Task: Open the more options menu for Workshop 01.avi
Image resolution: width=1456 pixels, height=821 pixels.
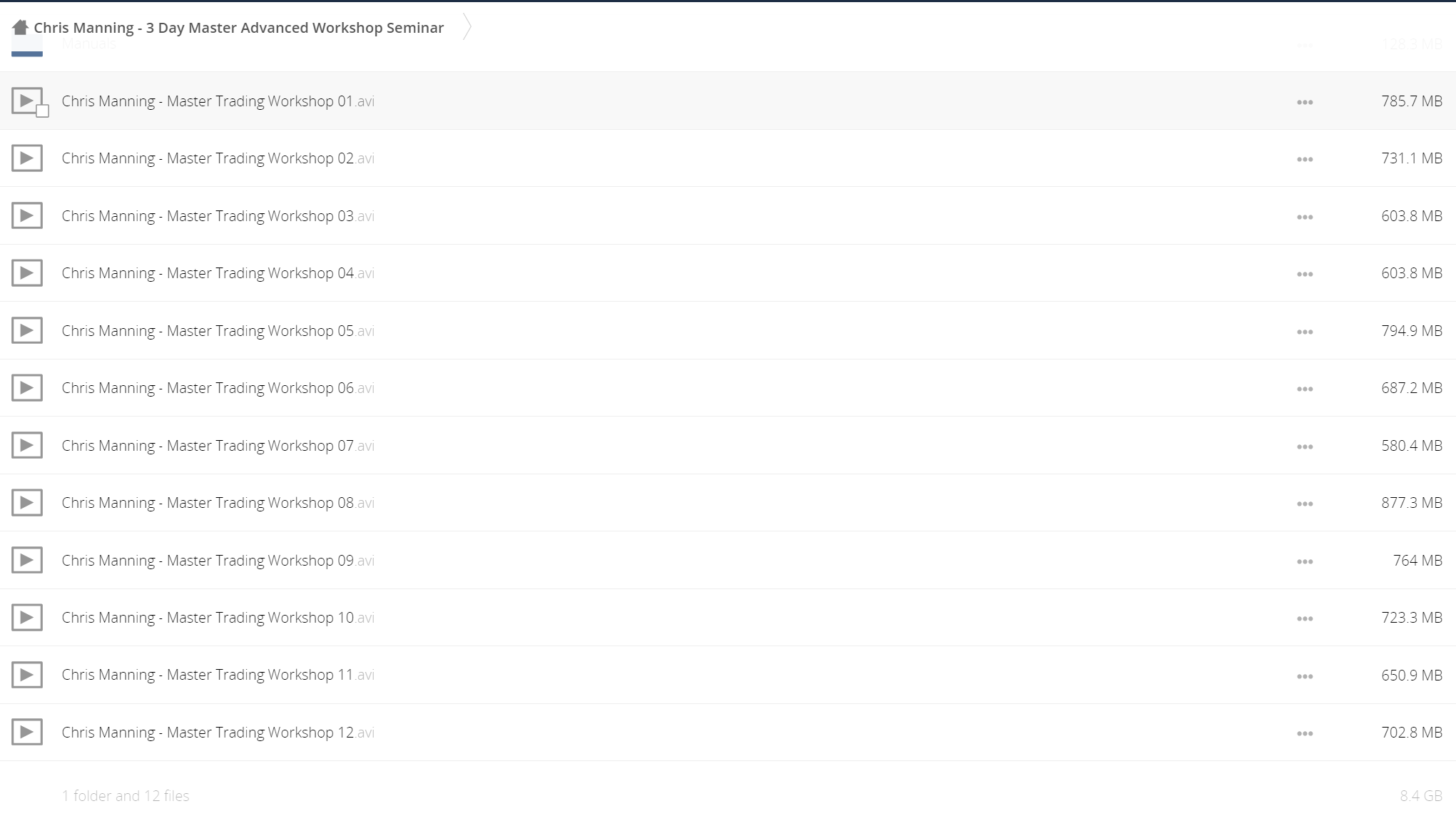Action: point(1305,103)
